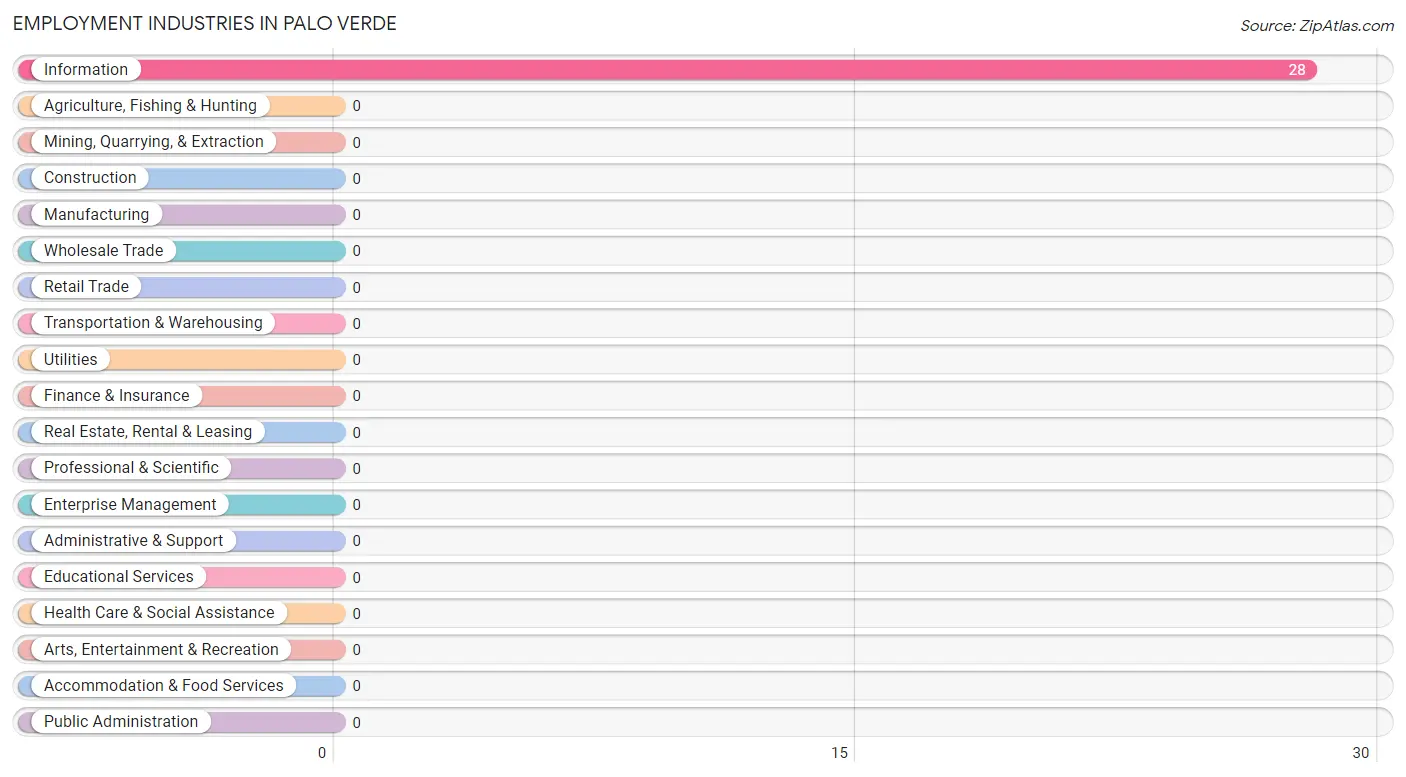The image size is (1406, 777).
Task: Select the Finance & Insurance label
Action: coord(116,396)
